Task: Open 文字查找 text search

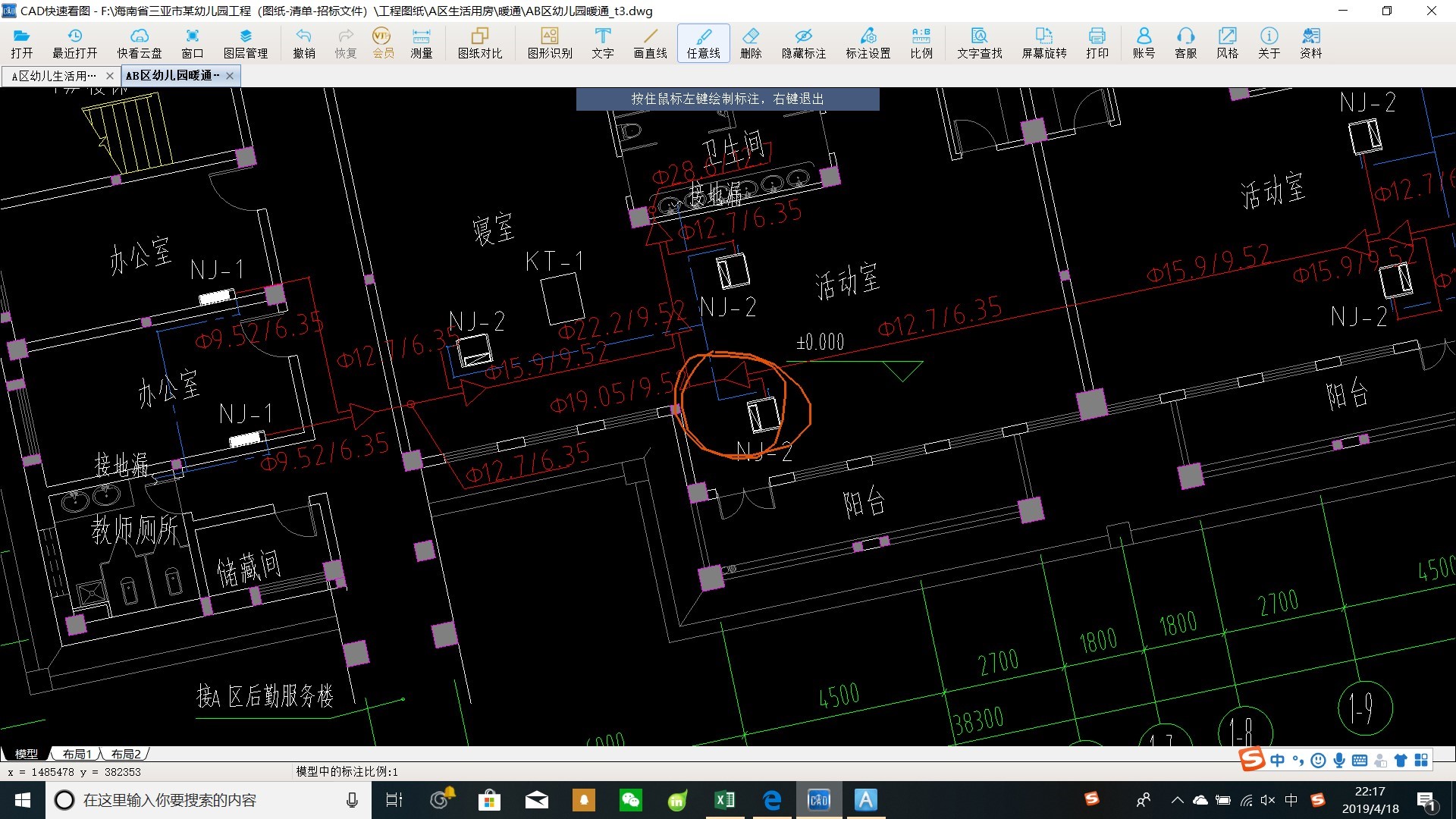Action: pyautogui.click(x=980, y=43)
